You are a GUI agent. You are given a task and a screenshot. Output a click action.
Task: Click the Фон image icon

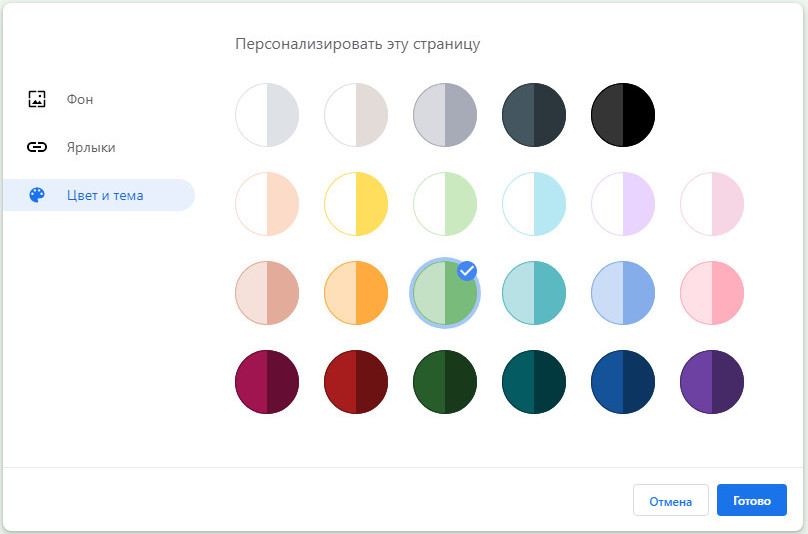tap(37, 99)
